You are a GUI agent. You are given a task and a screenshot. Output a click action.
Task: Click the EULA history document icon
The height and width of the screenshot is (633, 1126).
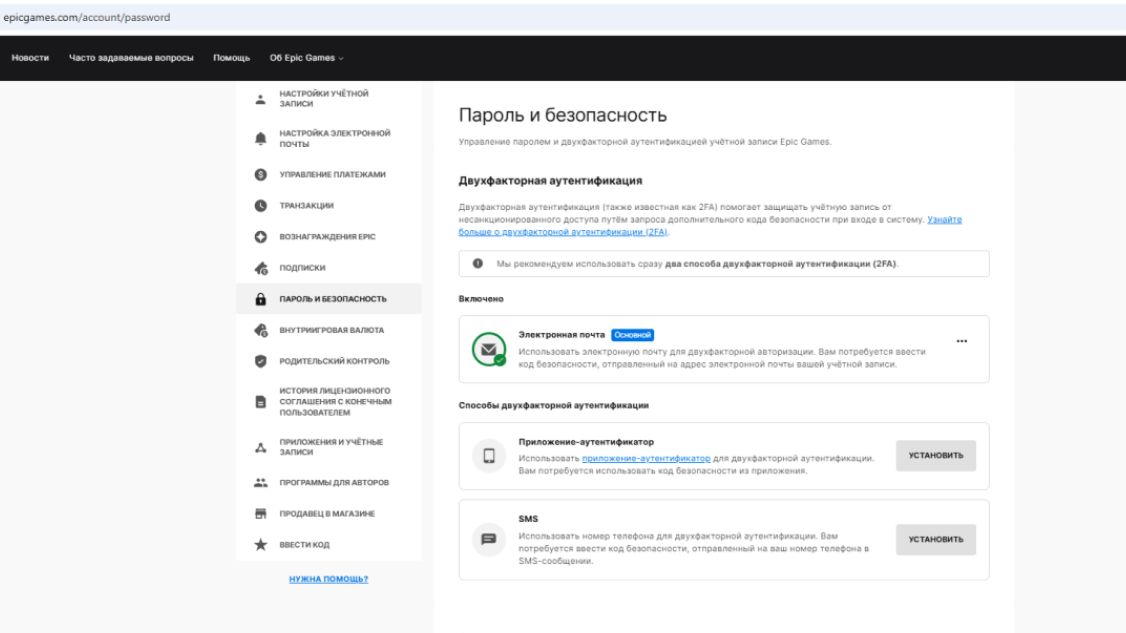point(260,402)
